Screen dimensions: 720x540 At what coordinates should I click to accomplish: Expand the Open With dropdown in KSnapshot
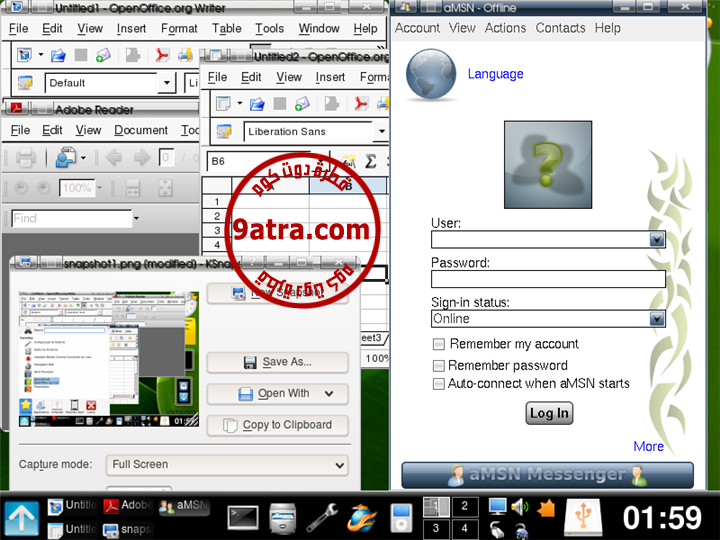[329, 394]
